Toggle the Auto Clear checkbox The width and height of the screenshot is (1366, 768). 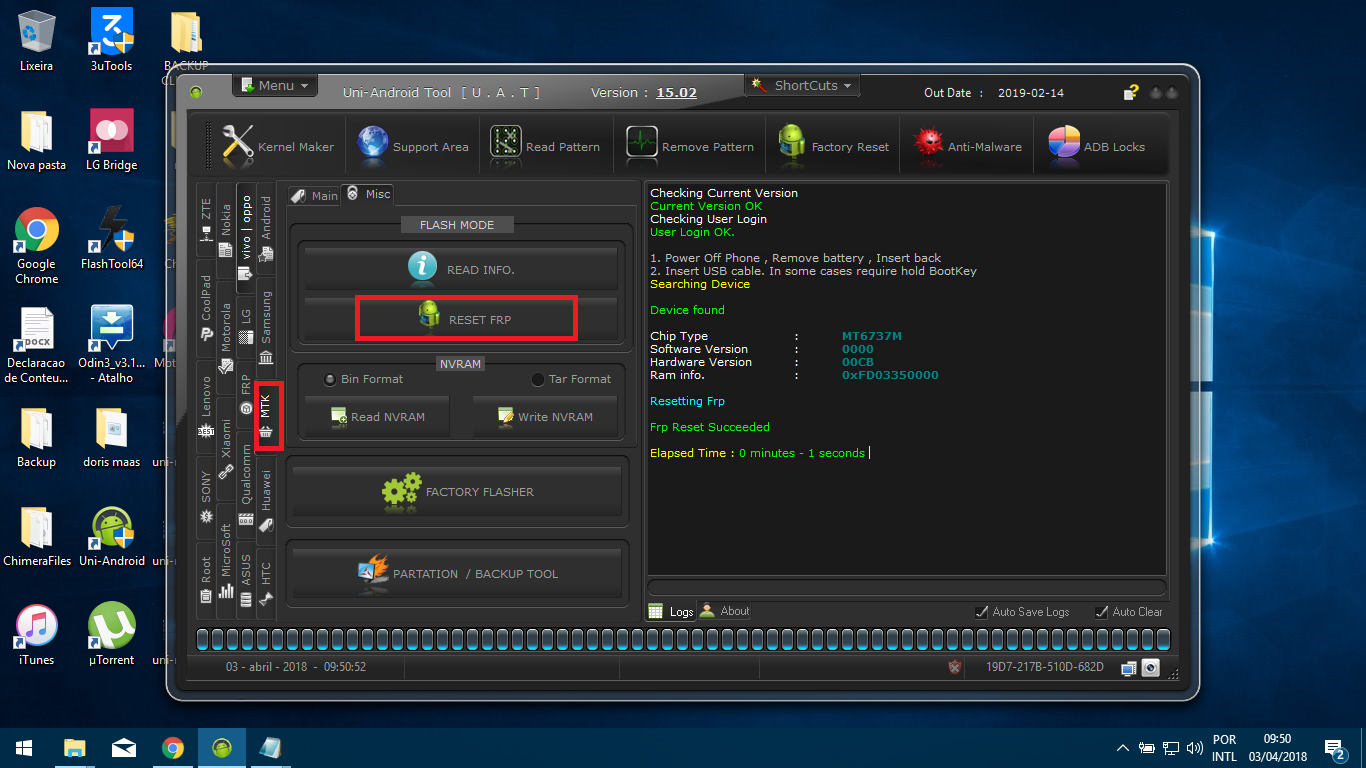coord(1129,612)
